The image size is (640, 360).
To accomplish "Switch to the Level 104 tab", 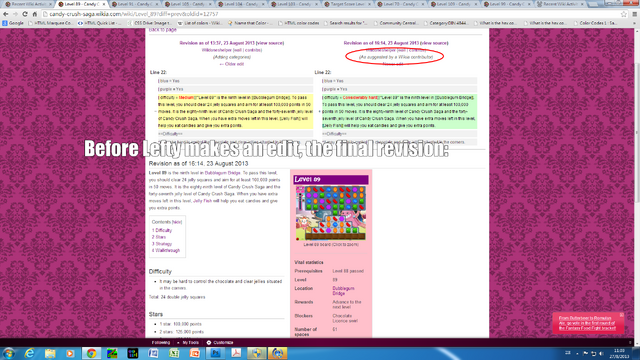I will click(241, 4).
